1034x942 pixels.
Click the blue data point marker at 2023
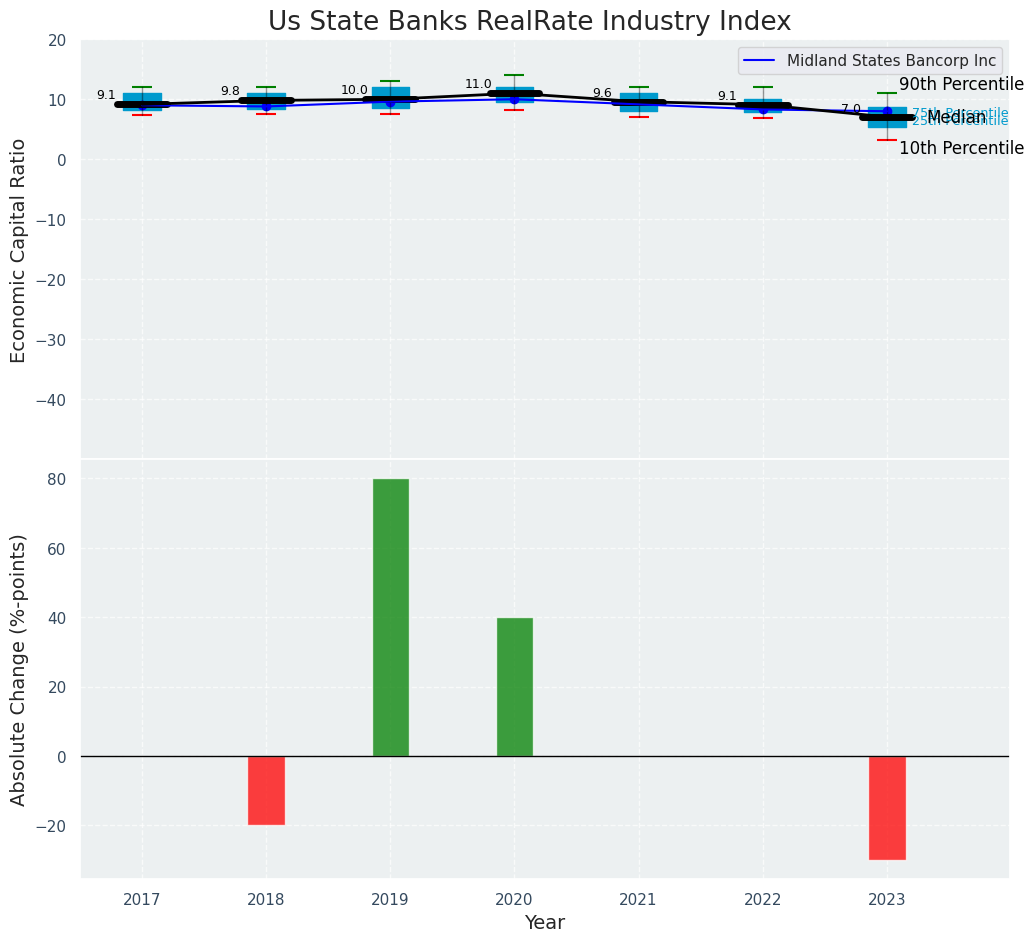coord(887,111)
